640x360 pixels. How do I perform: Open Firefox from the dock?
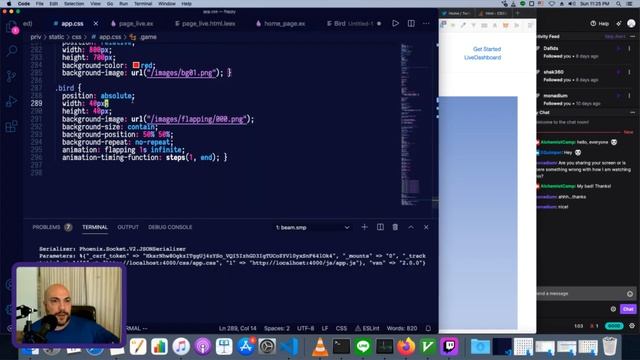pyautogui.click(x=405, y=347)
